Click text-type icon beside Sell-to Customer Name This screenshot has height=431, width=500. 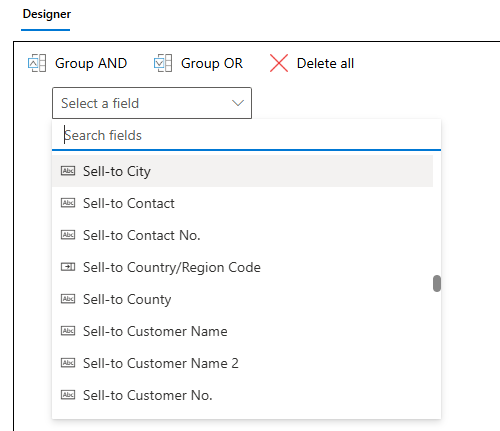pos(68,331)
